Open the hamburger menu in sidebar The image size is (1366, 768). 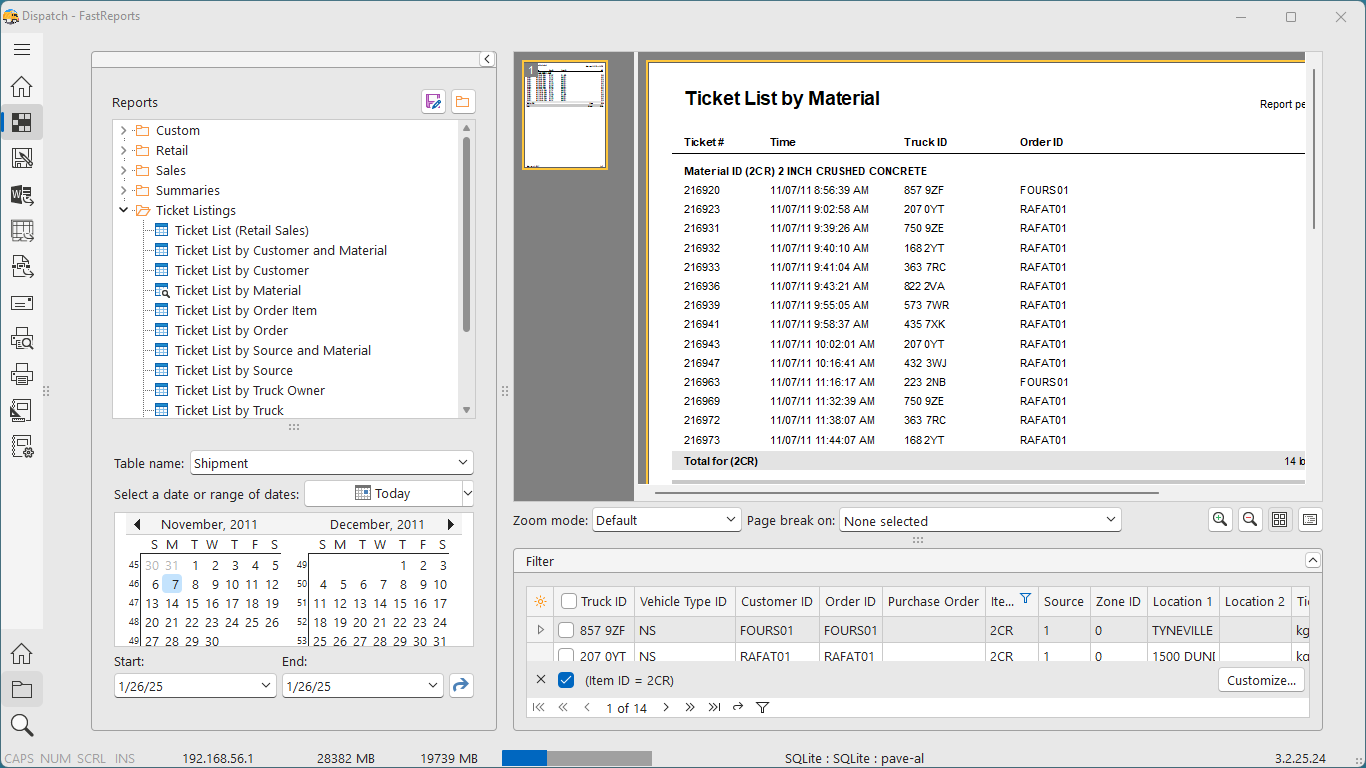coord(22,49)
